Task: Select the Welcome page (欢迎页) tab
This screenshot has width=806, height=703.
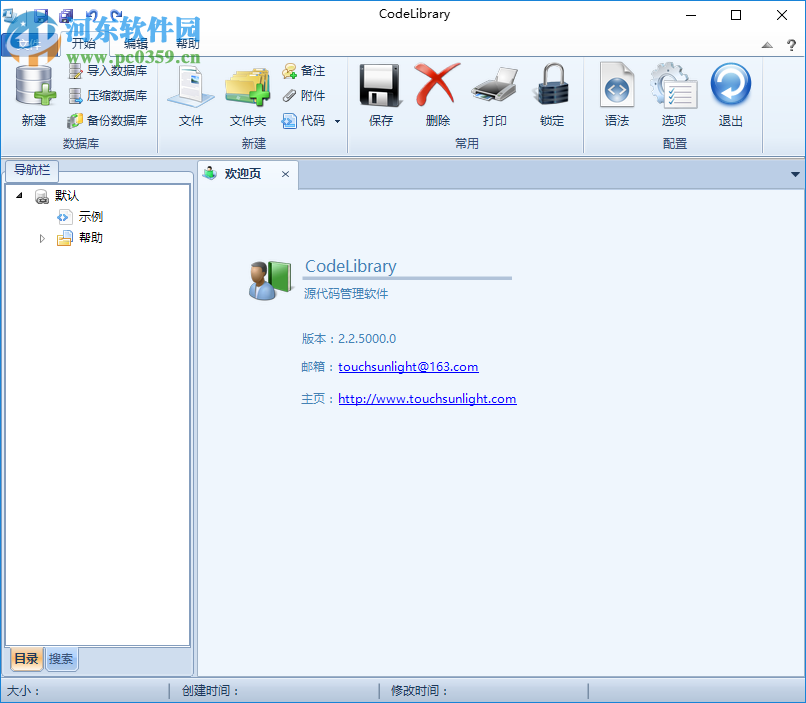Action: (242, 174)
